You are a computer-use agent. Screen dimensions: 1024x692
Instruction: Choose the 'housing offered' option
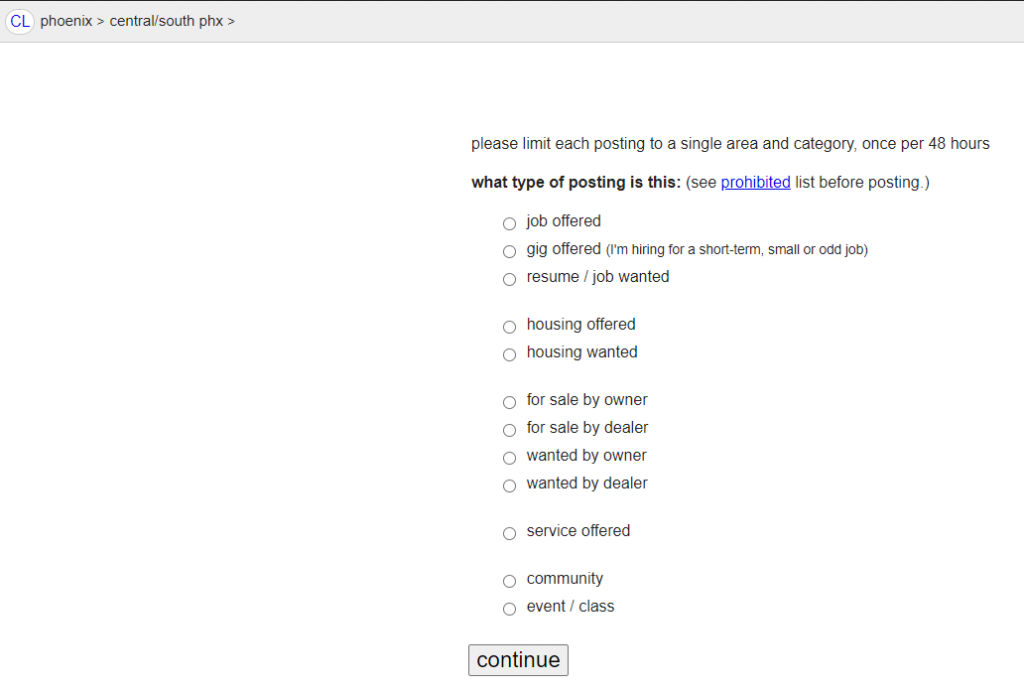pyautogui.click(x=509, y=327)
